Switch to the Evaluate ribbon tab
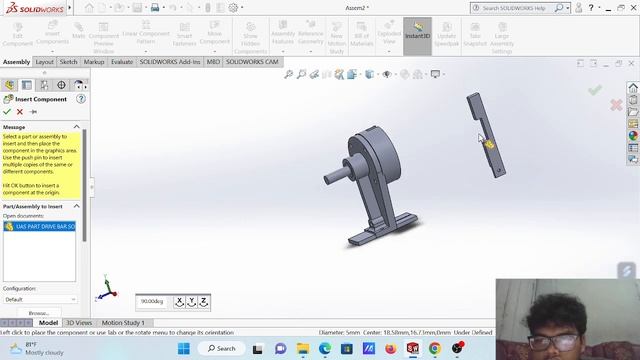 pyautogui.click(x=122, y=62)
